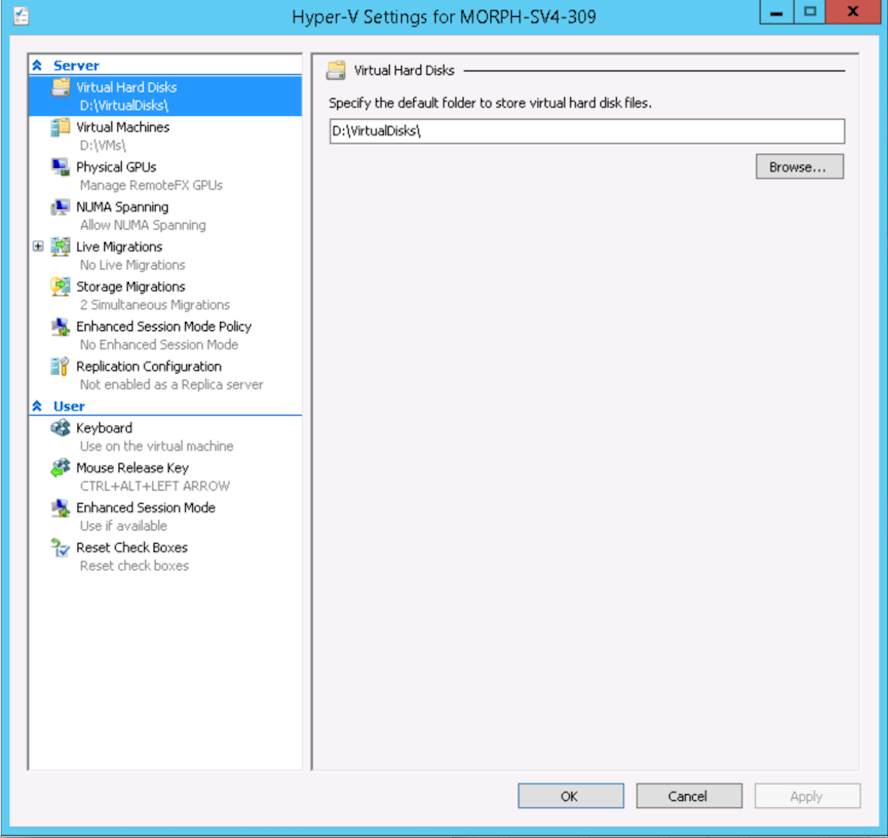Confirm settings with the OK button

570,796
